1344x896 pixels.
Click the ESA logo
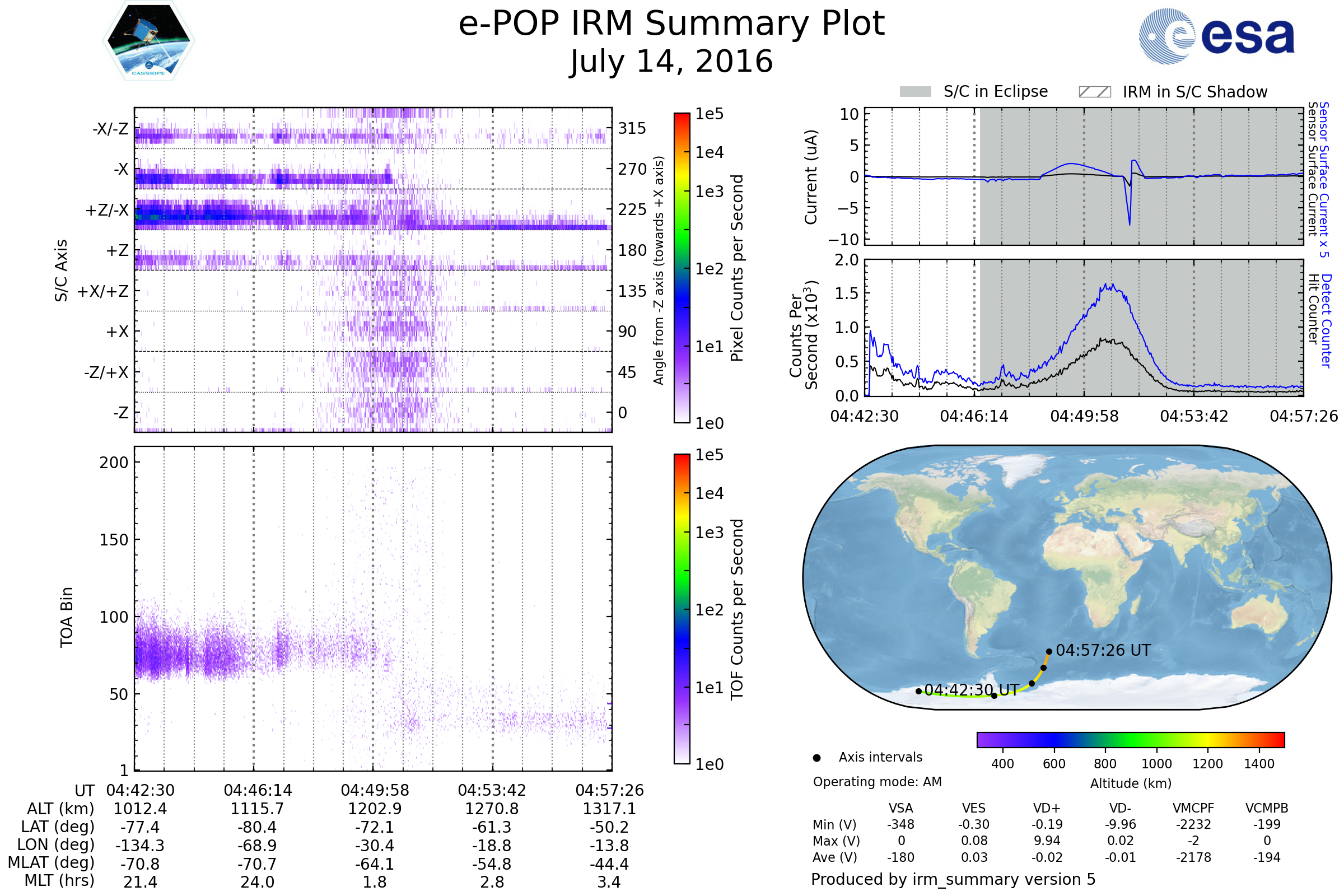click(x=1216, y=36)
